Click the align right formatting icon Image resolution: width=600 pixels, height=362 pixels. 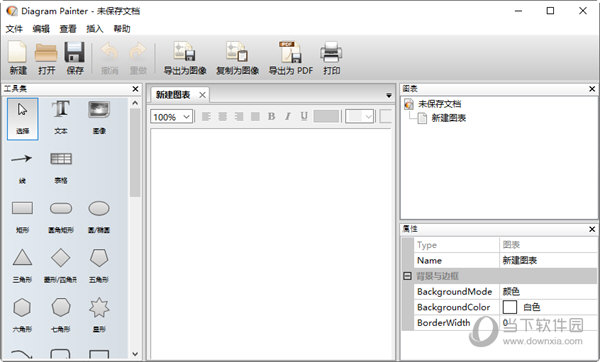tap(239, 116)
